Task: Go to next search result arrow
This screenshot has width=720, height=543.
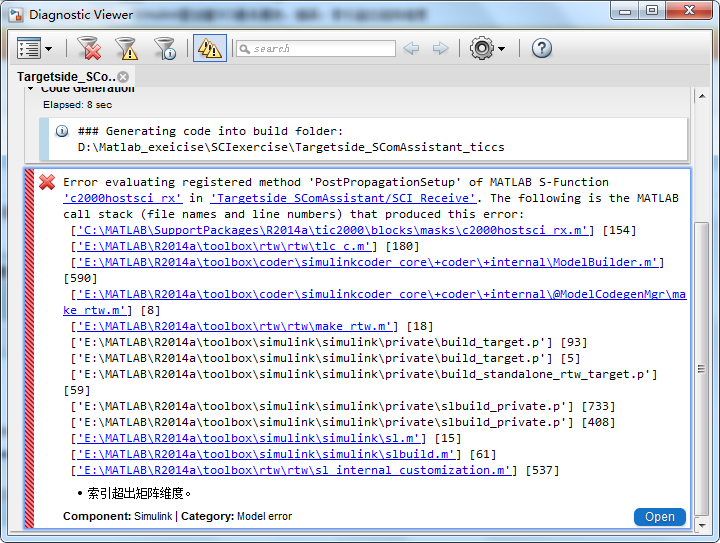Action: tap(440, 48)
